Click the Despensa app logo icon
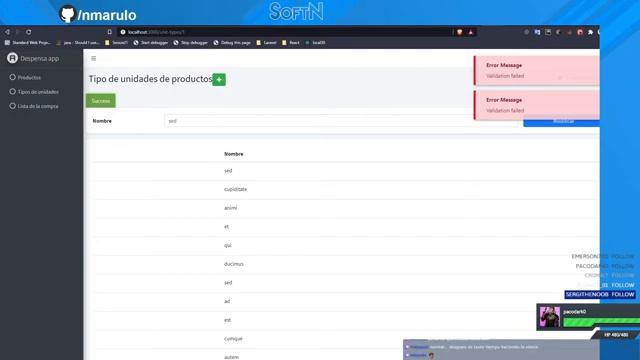Image resolution: width=640 pixels, height=360 pixels. point(12,58)
